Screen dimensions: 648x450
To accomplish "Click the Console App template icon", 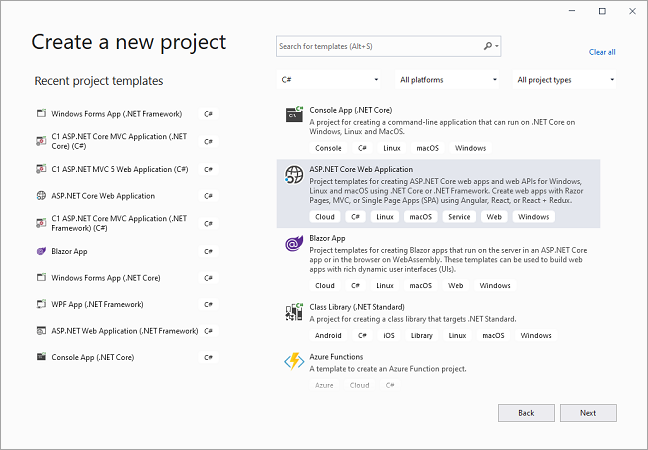I will coord(294,114).
